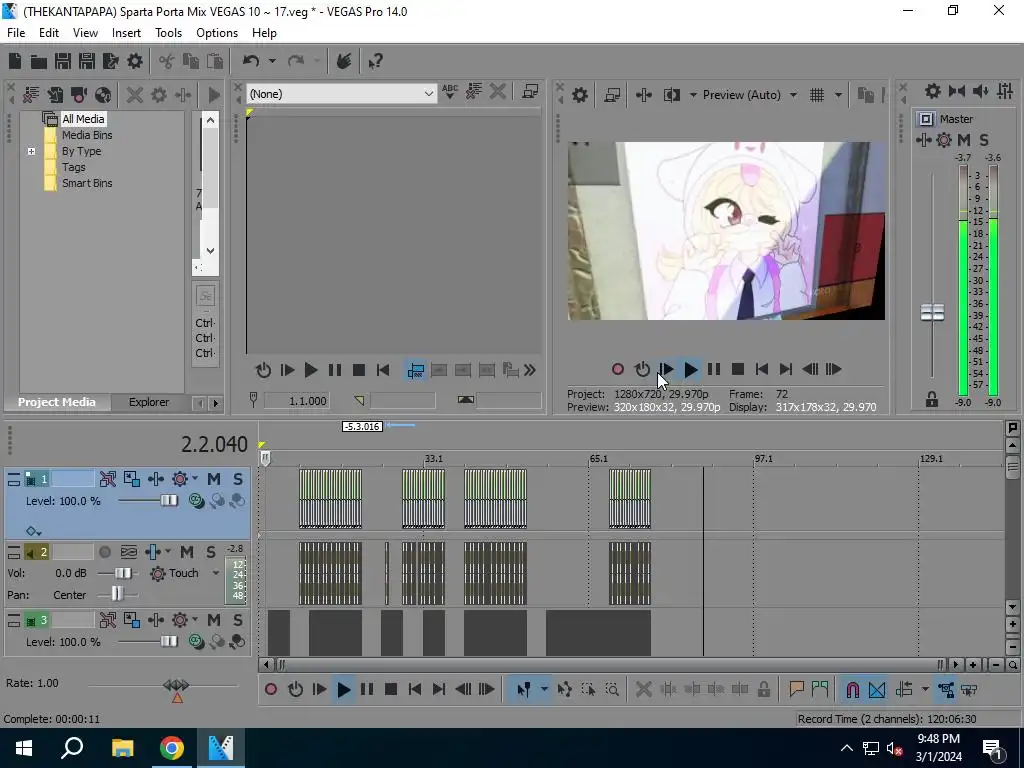Click the Undo arrow icon

point(251,61)
